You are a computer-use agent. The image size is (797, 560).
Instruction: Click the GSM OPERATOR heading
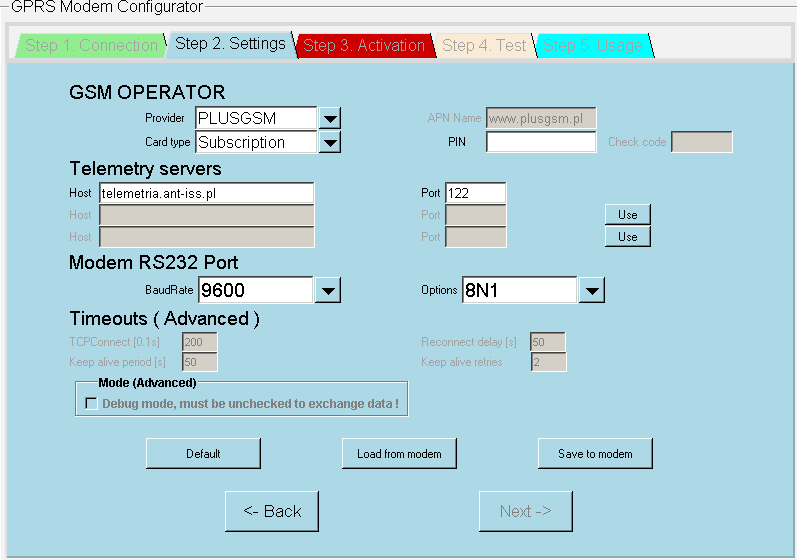(147, 92)
